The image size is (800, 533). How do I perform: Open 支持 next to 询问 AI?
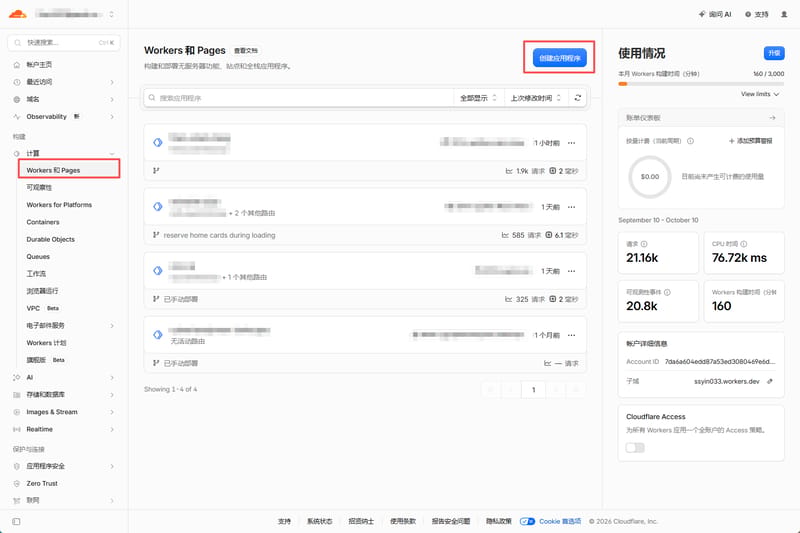click(756, 14)
